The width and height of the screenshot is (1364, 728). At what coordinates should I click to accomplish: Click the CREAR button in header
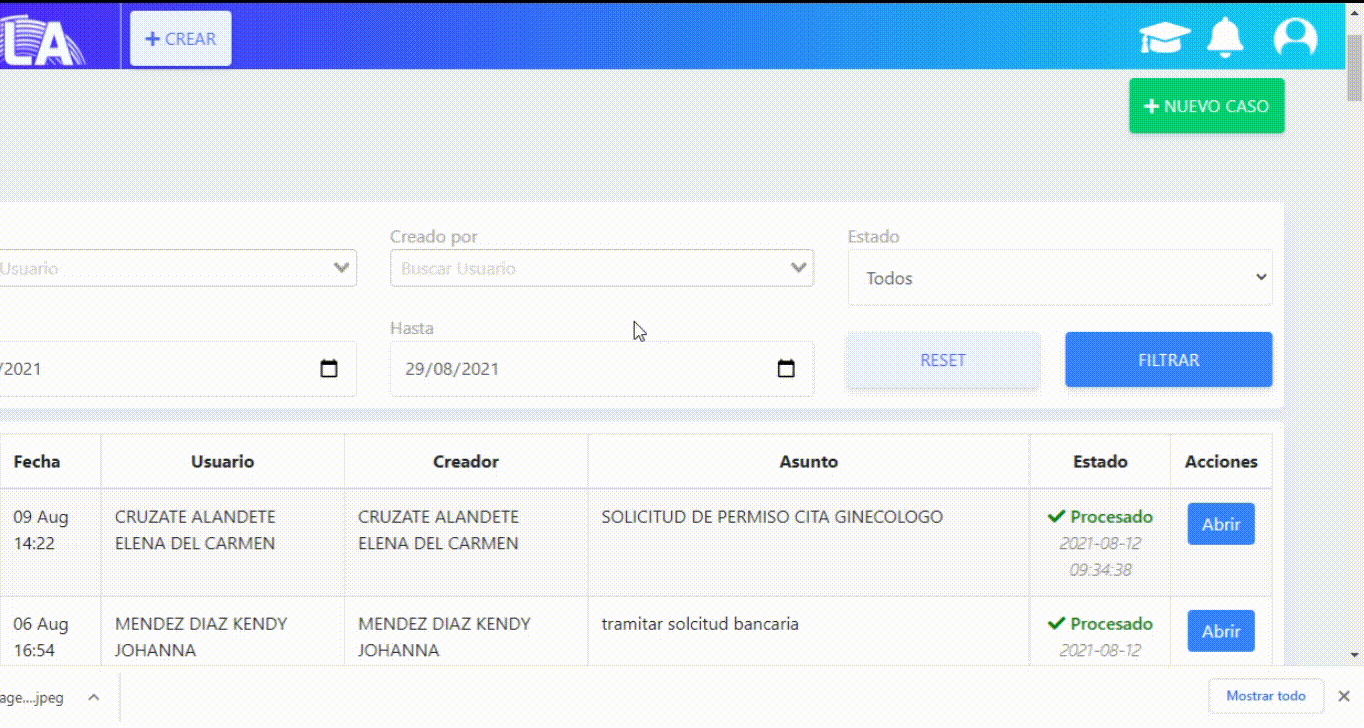[181, 39]
